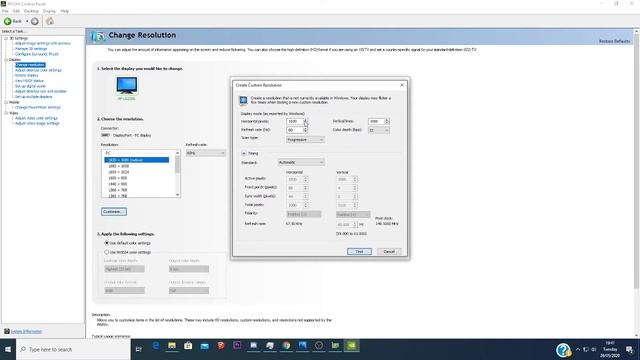Open Premiere Pro icon on taskbar
This screenshot has height=360, width=640.
(237, 346)
